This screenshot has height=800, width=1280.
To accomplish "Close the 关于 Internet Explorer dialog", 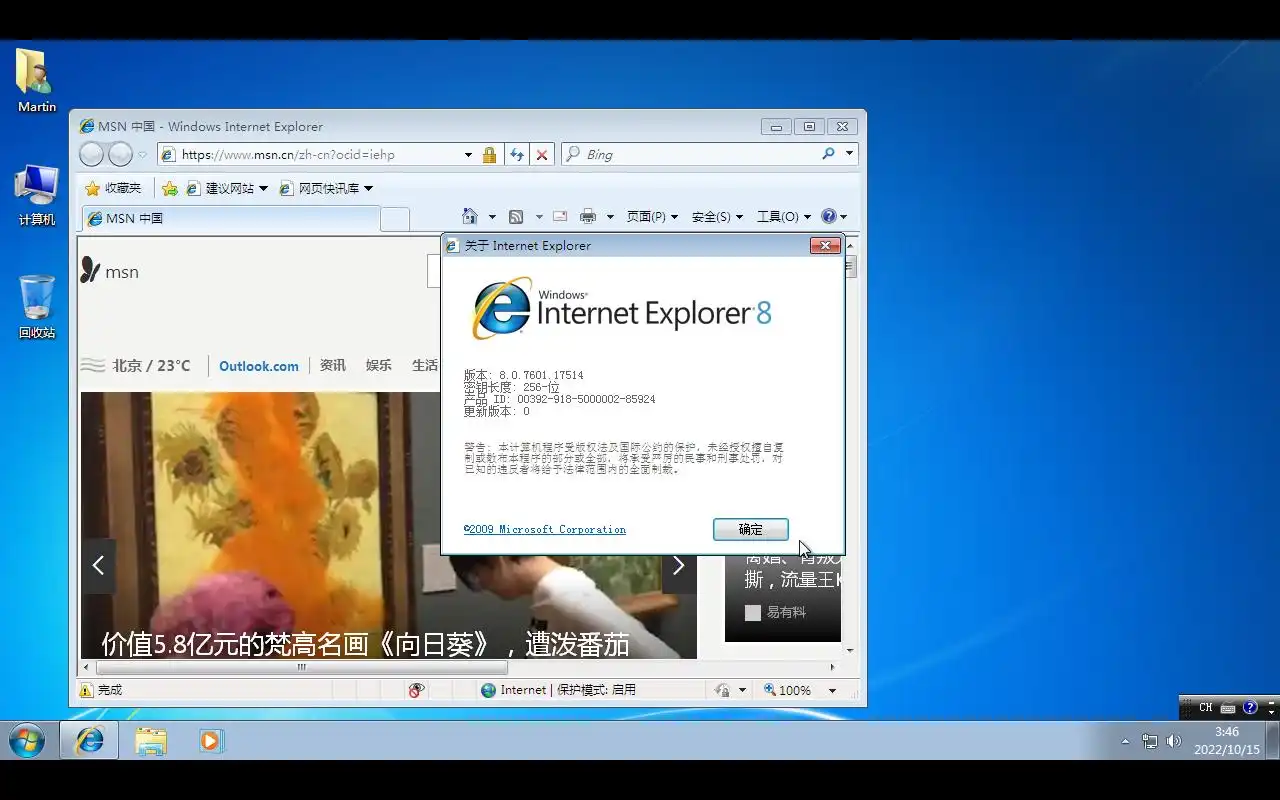I will 825,245.
